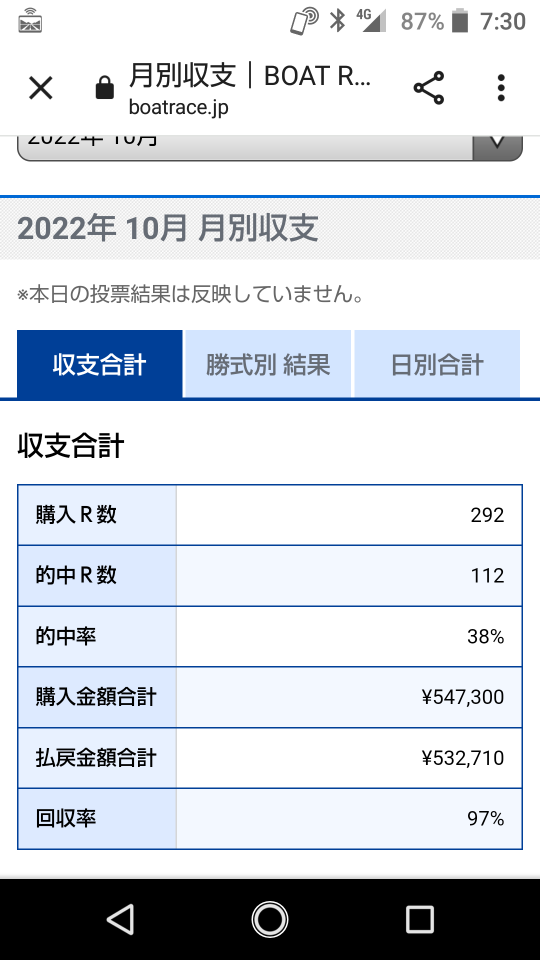Tap the boatrace.jp URL text
Viewport: 540px width, 960px height.
[x=179, y=108]
